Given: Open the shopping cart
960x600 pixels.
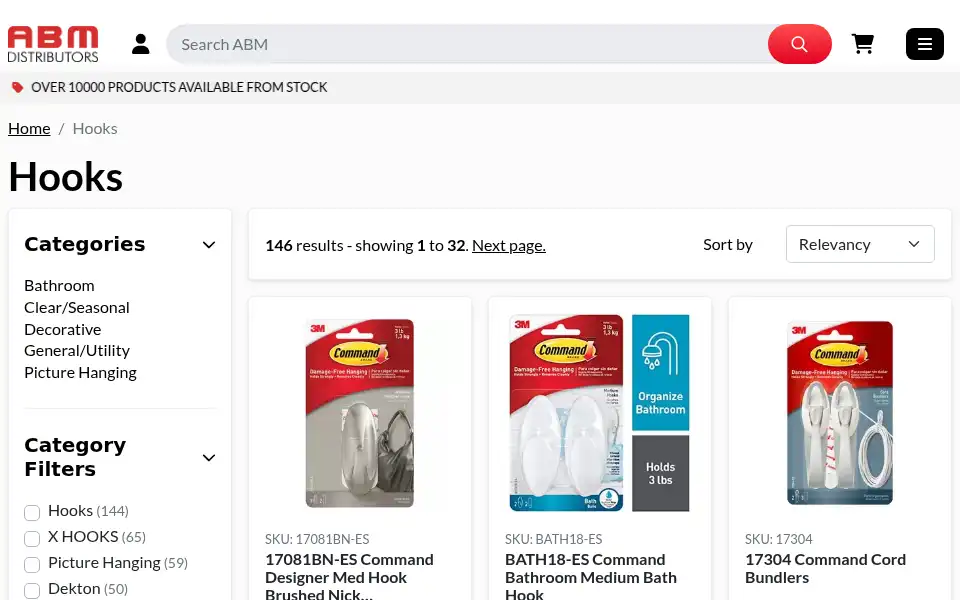Looking at the screenshot, I should click(x=863, y=44).
